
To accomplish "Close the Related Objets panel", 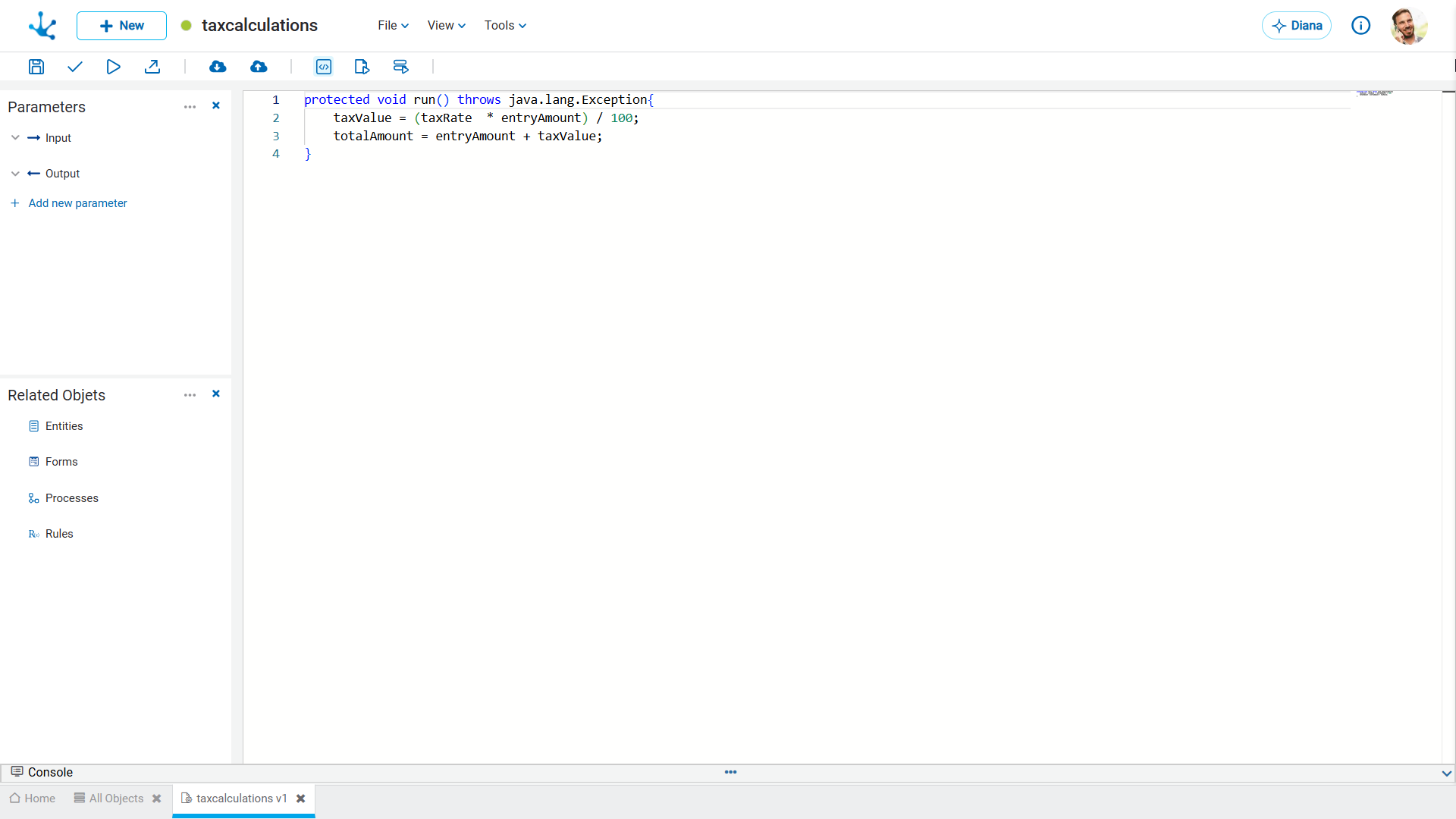I will [x=216, y=394].
